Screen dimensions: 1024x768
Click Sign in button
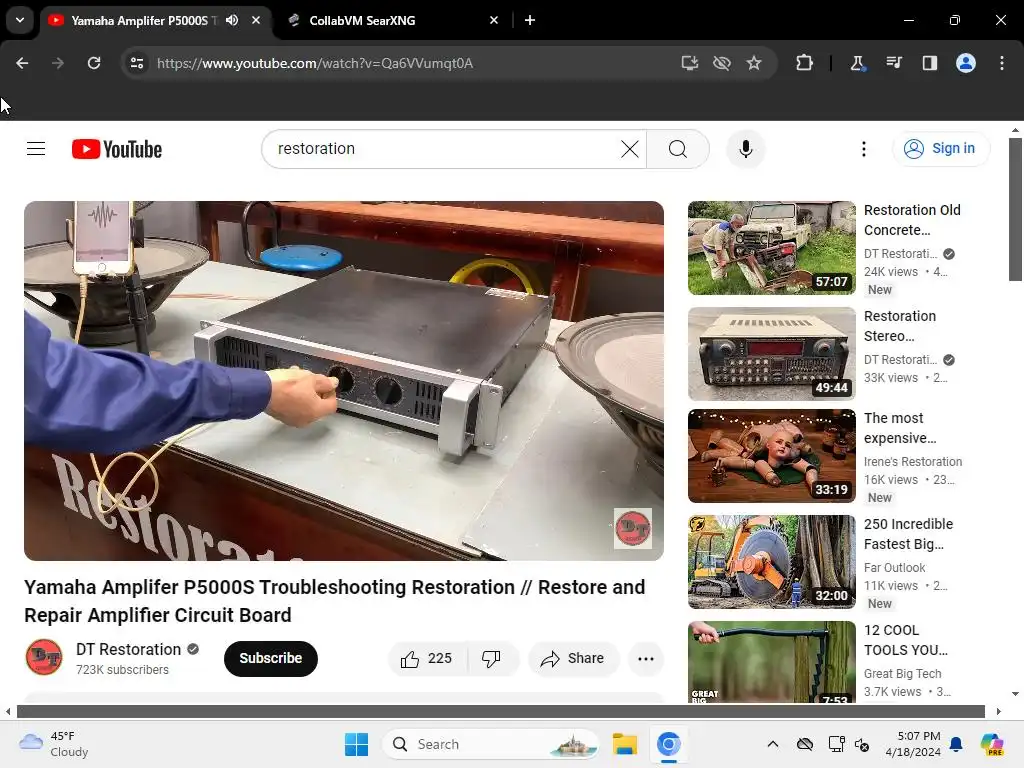click(941, 149)
